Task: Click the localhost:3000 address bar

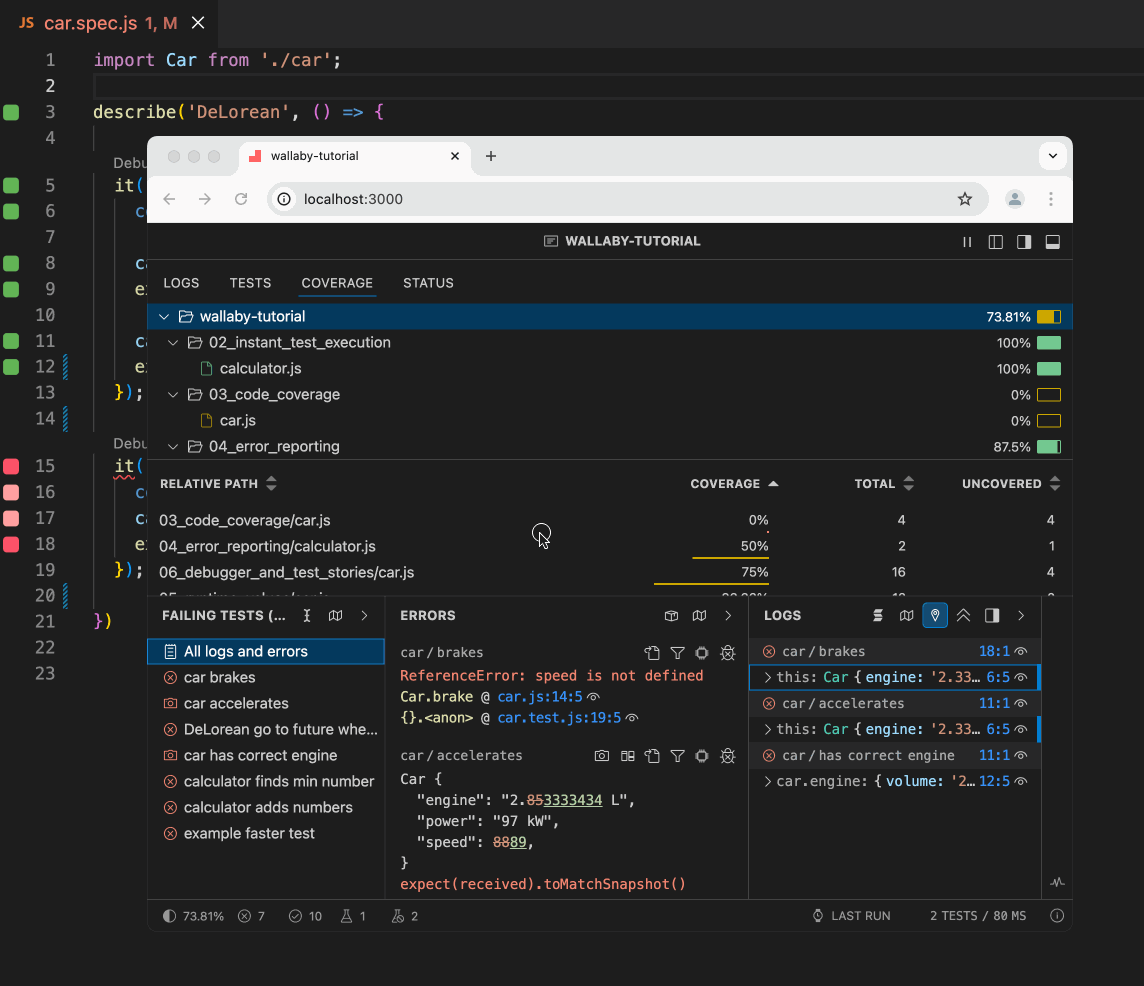Action: (627, 199)
